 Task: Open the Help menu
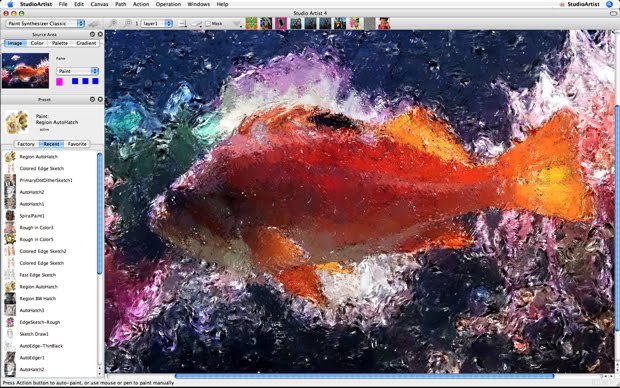[222, 4]
